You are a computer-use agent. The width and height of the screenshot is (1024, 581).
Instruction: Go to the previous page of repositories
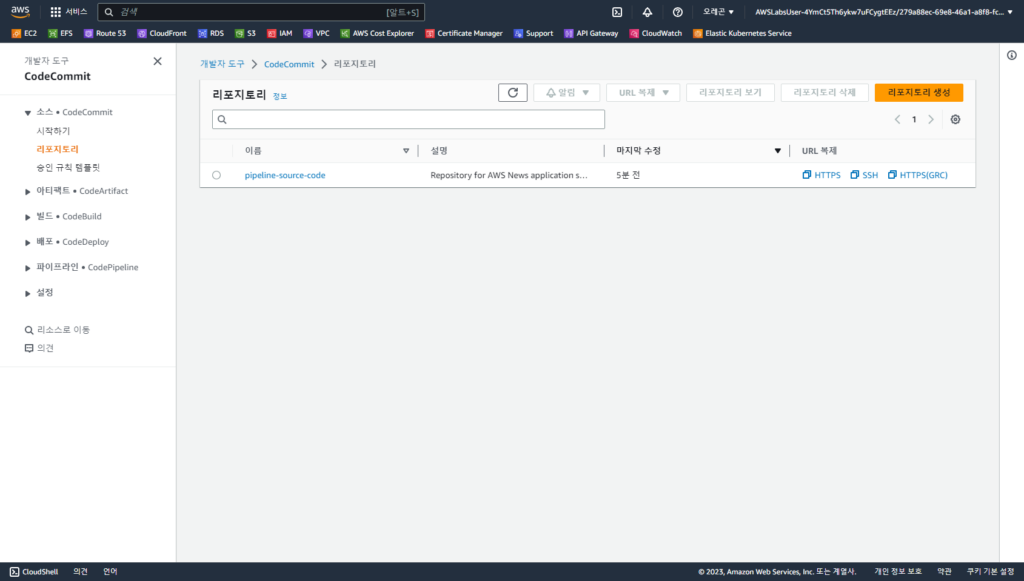pyautogui.click(x=897, y=119)
